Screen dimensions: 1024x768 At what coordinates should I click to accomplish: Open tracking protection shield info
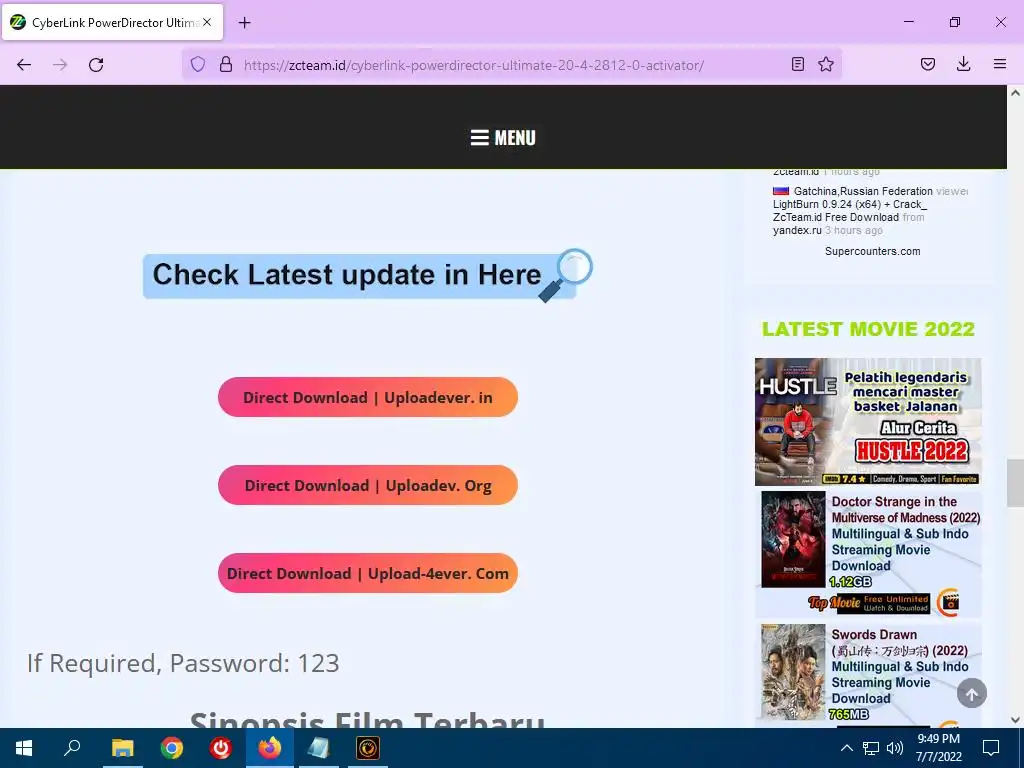tap(198, 64)
